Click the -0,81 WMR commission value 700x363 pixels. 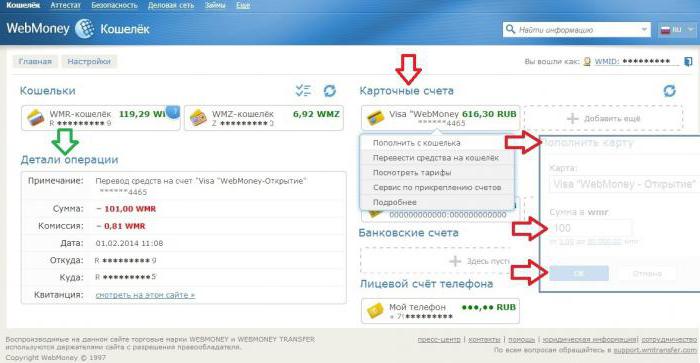(121, 226)
